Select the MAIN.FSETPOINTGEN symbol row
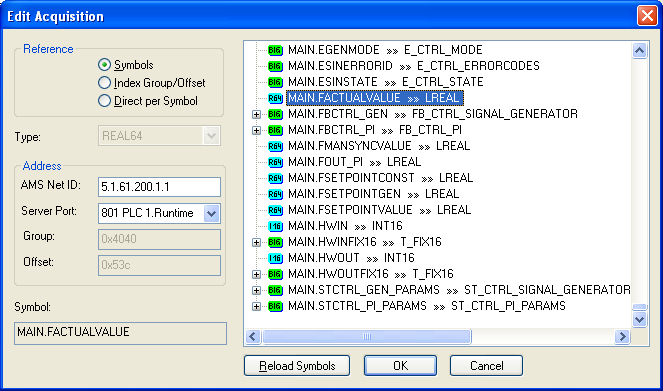This screenshot has width=663, height=391. point(373,194)
